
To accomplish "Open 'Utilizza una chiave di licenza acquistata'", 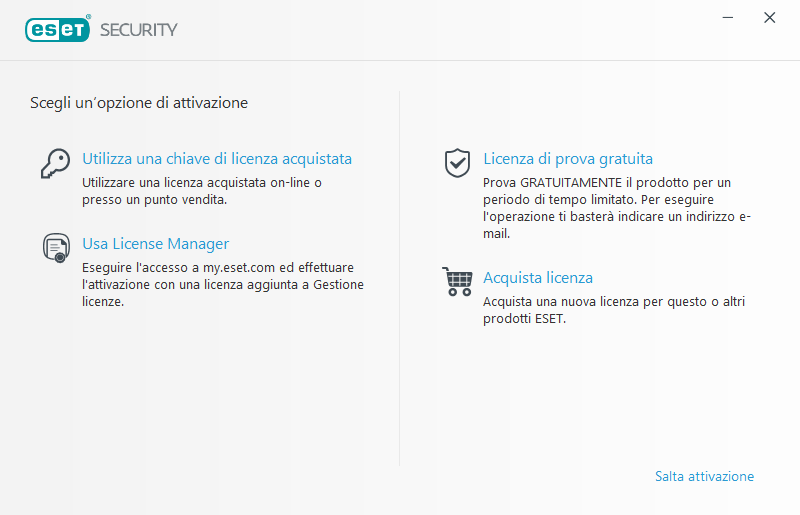I will point(217,159).
